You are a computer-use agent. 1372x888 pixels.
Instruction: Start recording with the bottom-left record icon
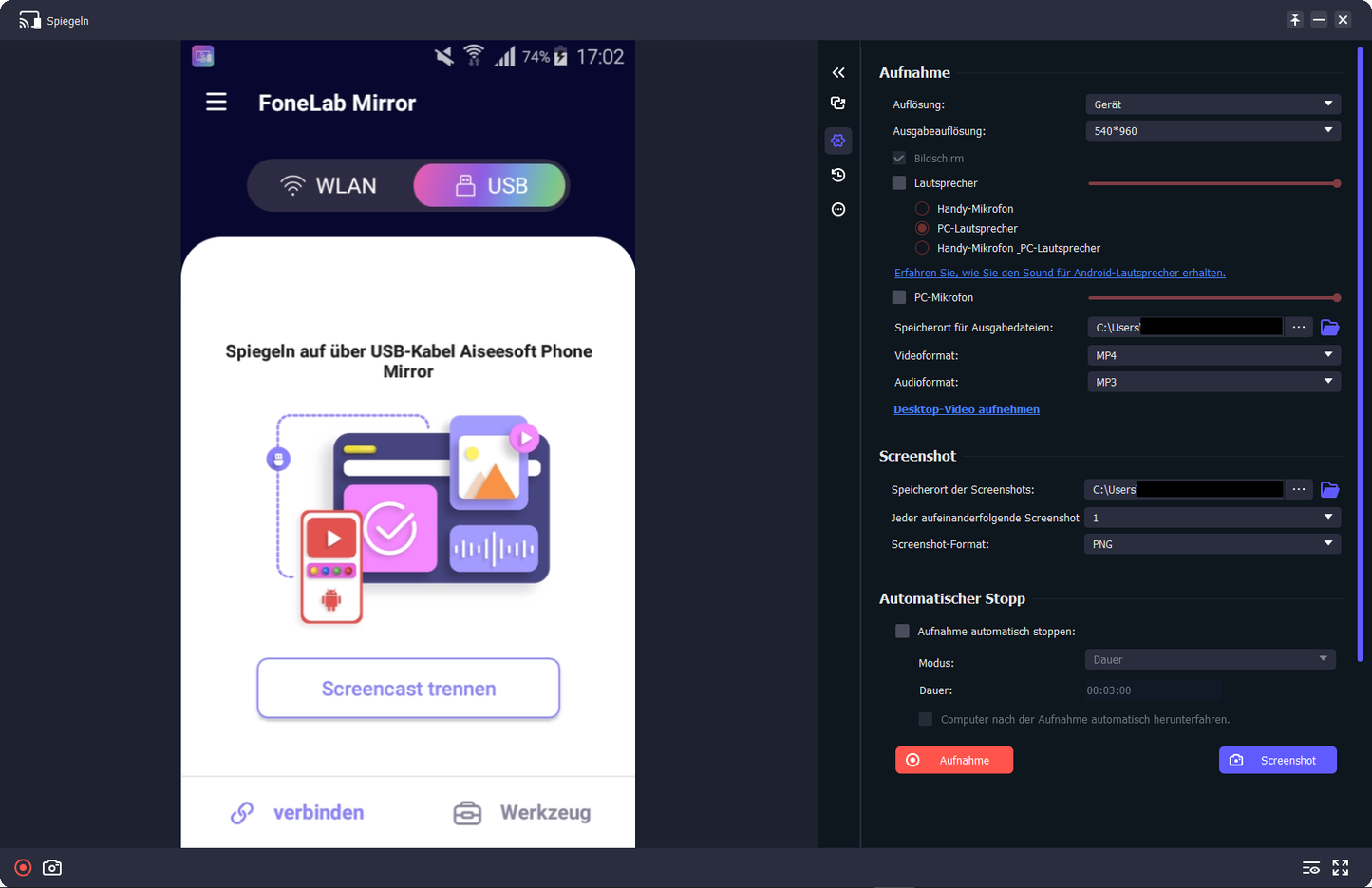coord(23,867)
